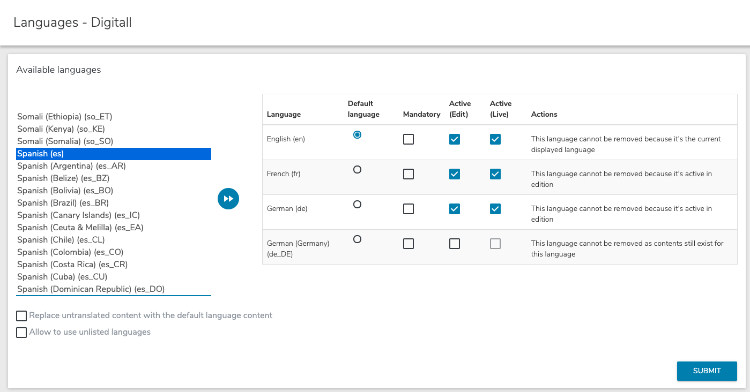
Task: Select Spanish (Bolivia) (es_BO) in list
Action: pyautogui.click(x=113, y=191)
